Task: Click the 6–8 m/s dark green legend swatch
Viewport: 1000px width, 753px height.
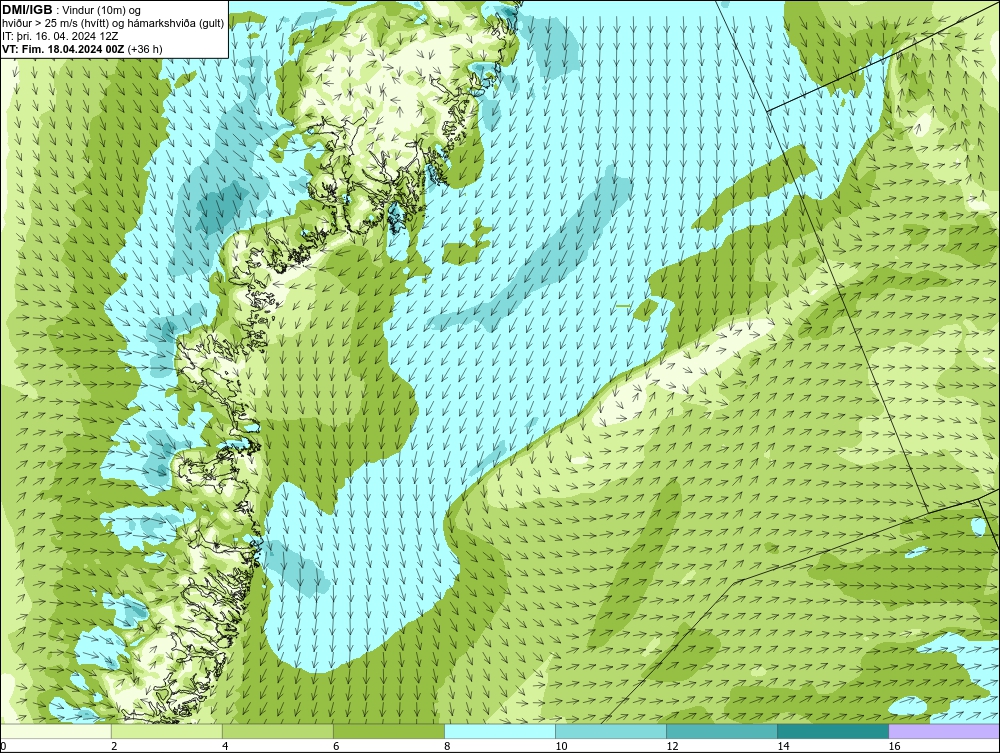Action: 389,731
